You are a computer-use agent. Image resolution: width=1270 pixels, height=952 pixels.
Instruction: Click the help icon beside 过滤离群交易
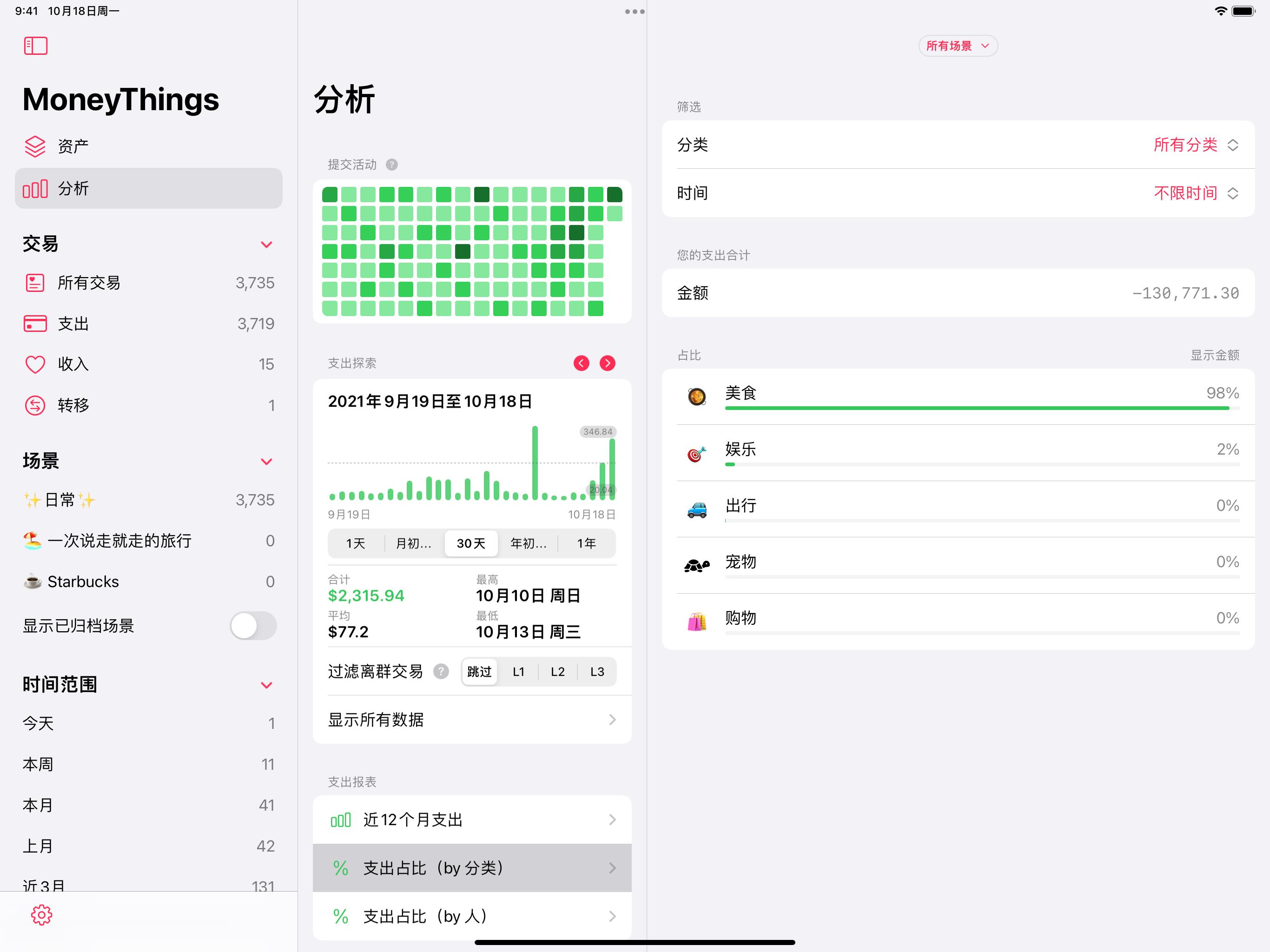(x=441, y=671)
